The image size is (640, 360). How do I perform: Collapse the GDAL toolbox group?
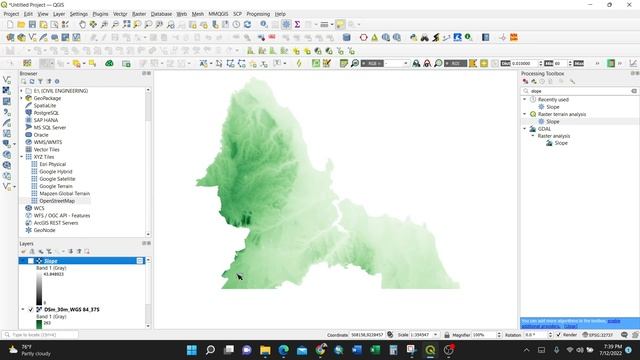point(525,129)
